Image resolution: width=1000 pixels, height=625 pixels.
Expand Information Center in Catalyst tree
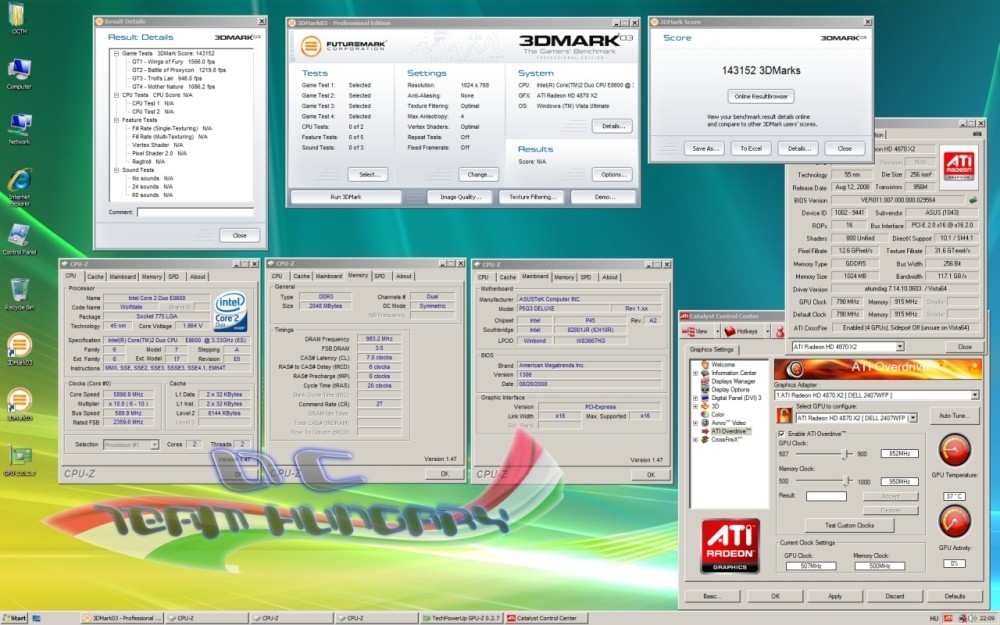tap(695, 373)
